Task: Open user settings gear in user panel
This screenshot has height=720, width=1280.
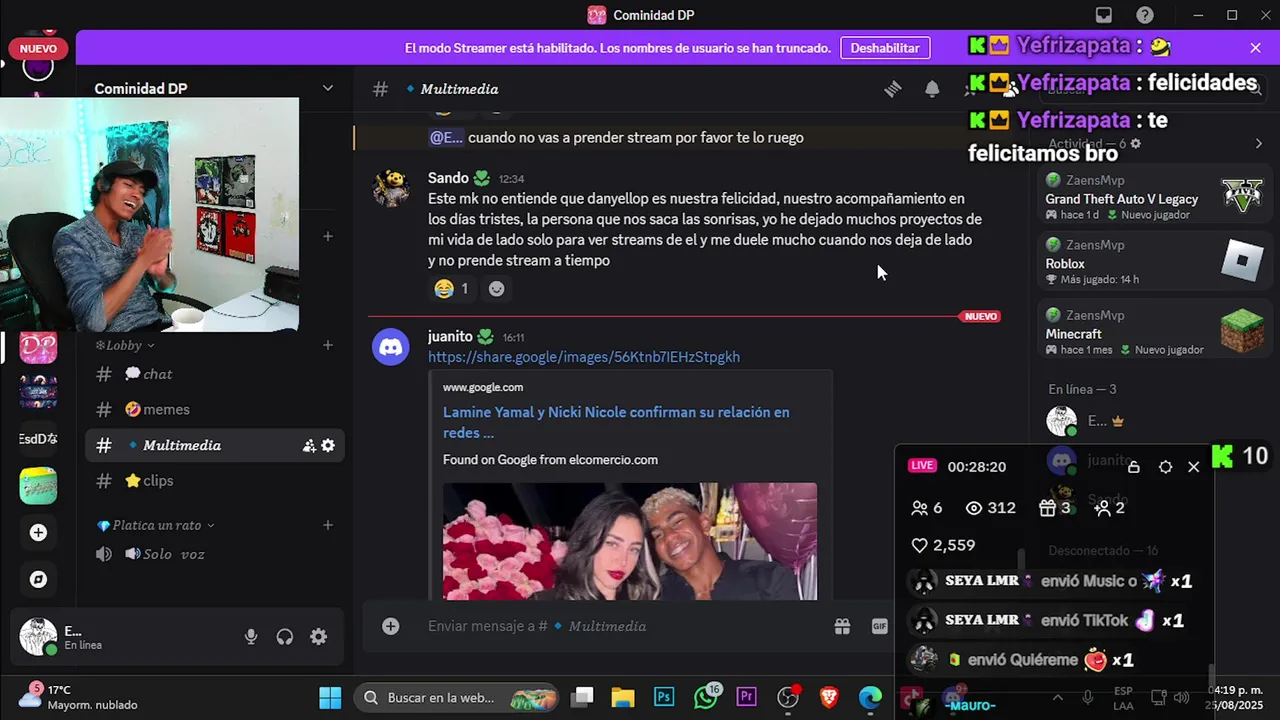Action: pos(318,637)
